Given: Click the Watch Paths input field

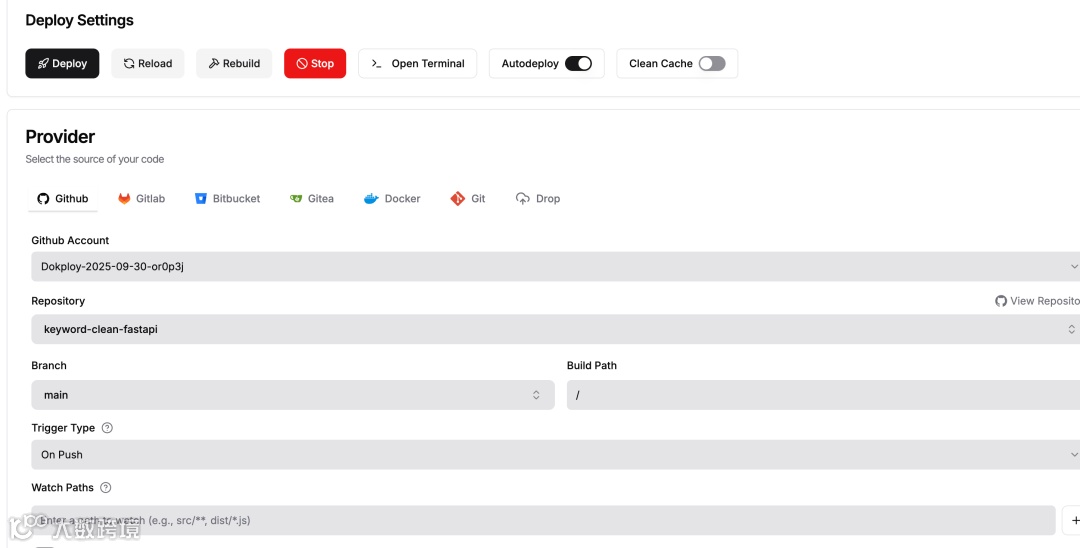Looking at the screenshot, I should click(543, 520).
